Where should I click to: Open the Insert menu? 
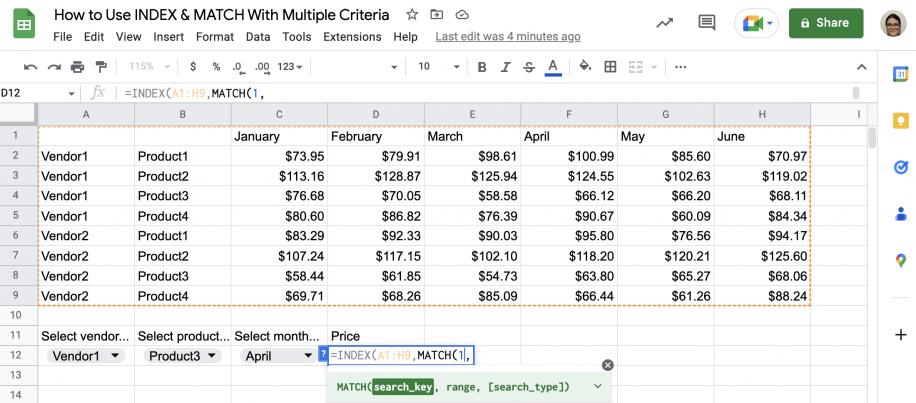point(169,37)
